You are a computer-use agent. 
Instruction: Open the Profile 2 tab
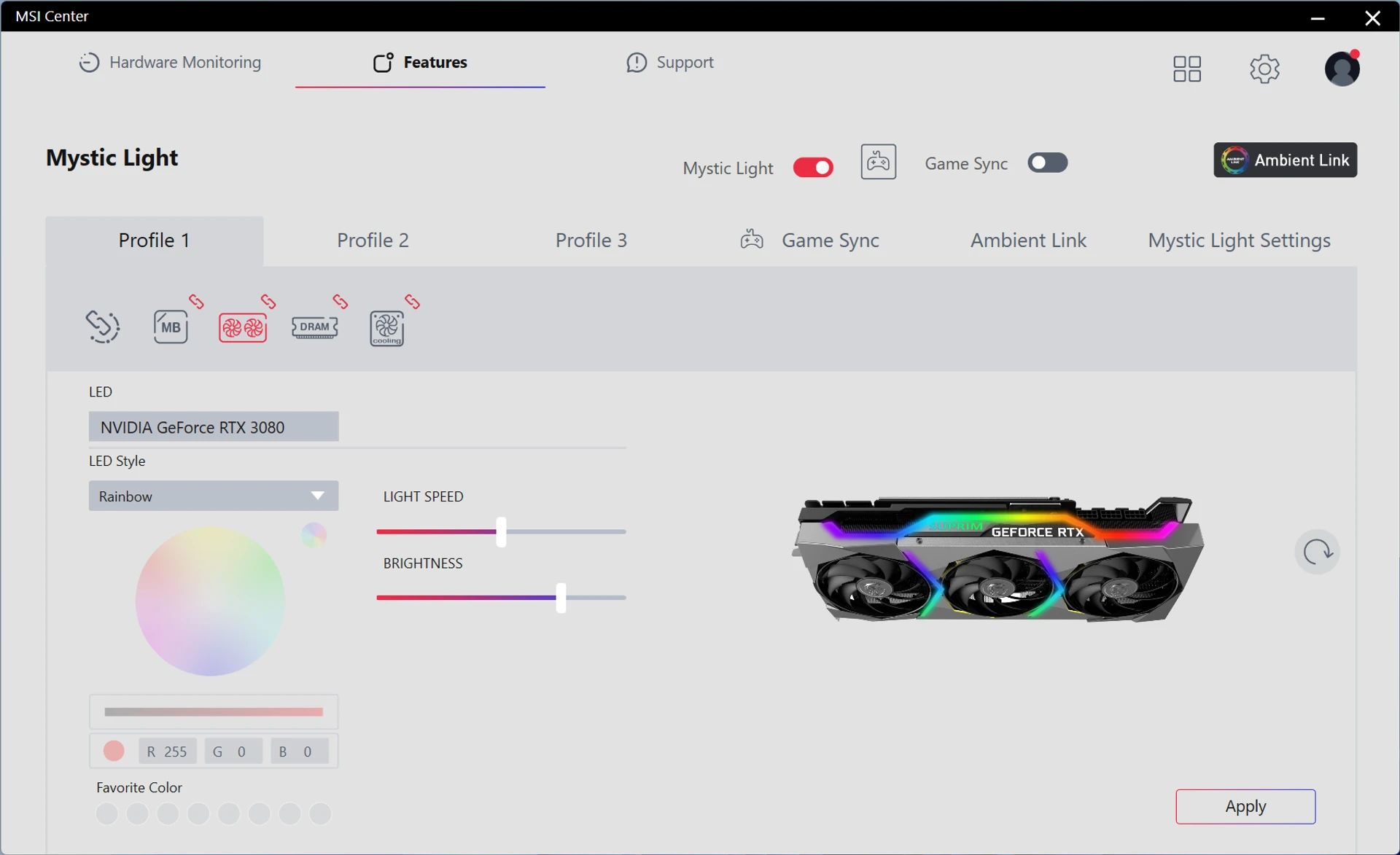tap(373, 241)
